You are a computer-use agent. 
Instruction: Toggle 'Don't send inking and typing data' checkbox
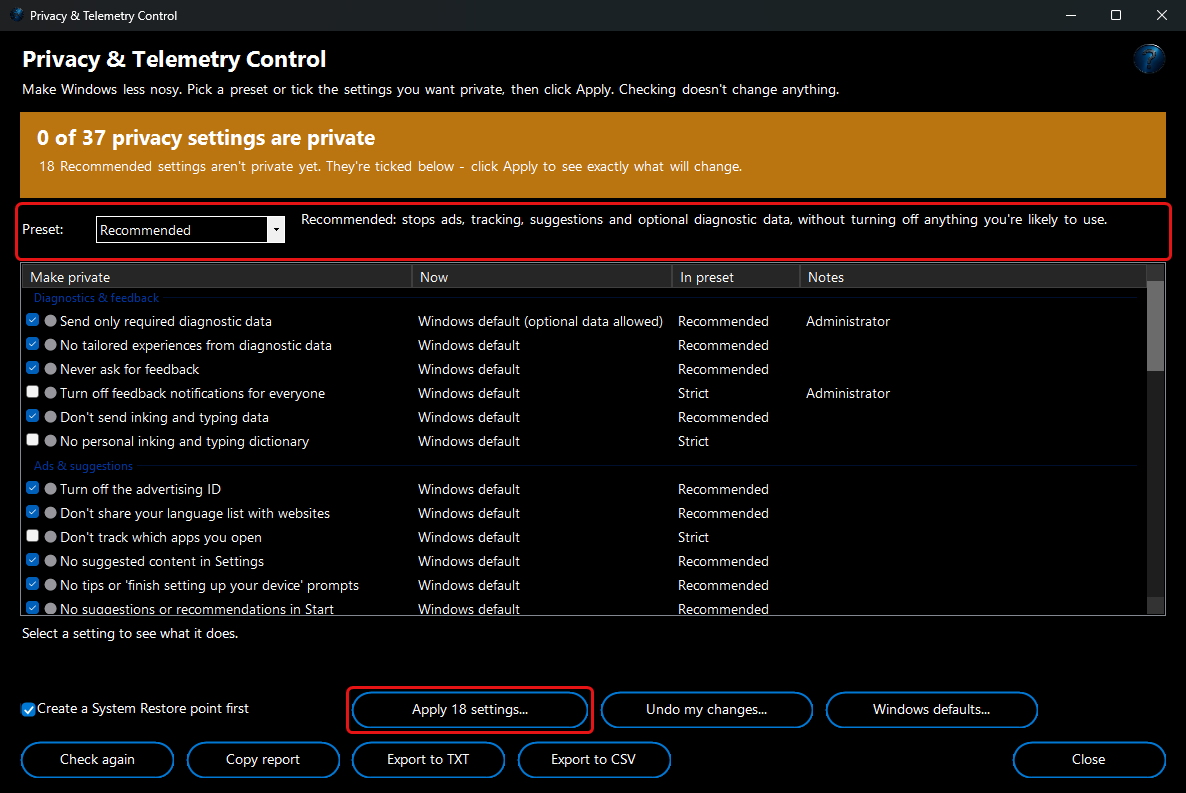[33, 416]
